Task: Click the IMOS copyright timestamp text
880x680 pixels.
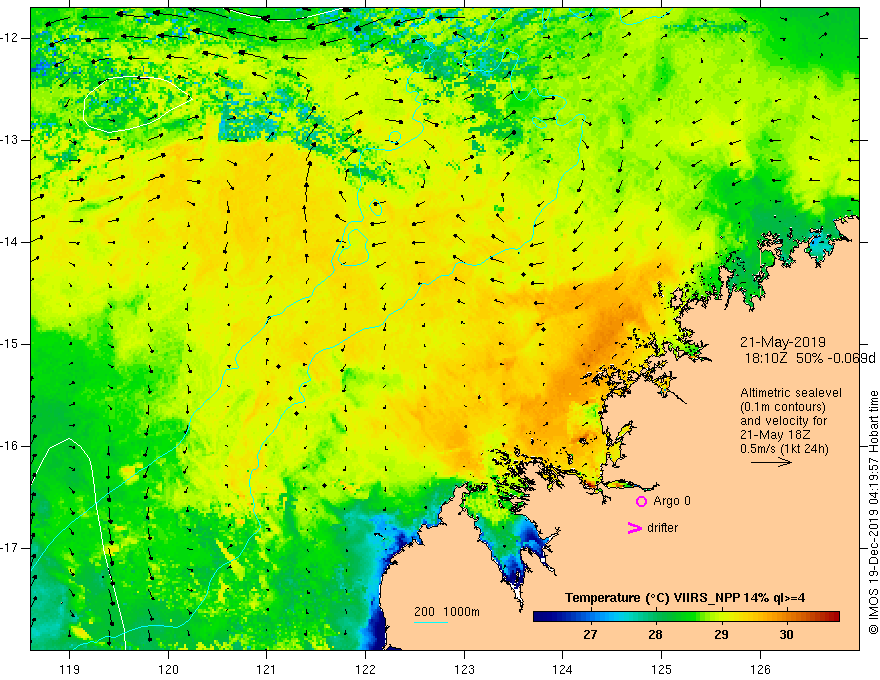Action: (x=873, y=512)
